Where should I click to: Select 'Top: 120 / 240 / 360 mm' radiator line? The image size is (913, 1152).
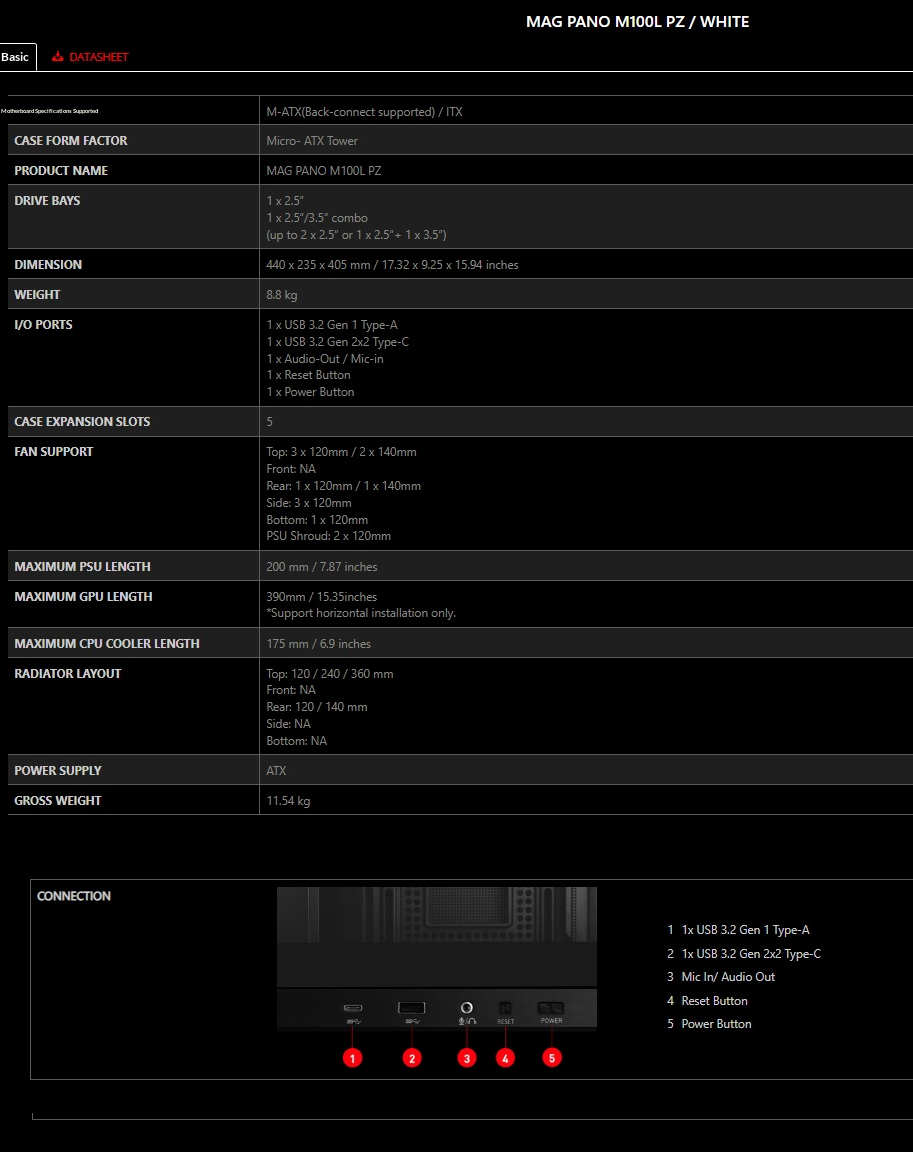pos(330,674)
